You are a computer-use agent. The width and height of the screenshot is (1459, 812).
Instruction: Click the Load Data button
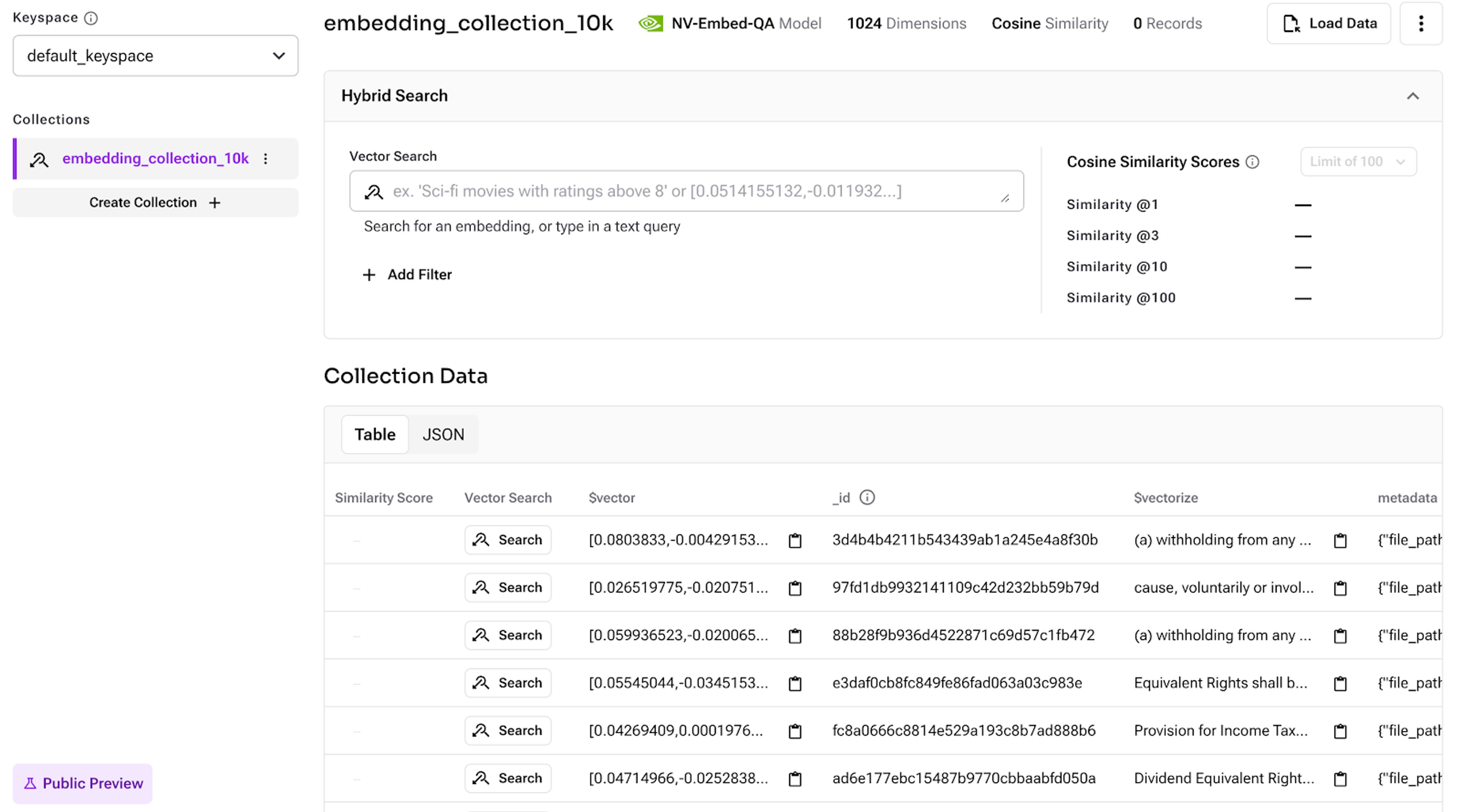(x=1328, y=23)
